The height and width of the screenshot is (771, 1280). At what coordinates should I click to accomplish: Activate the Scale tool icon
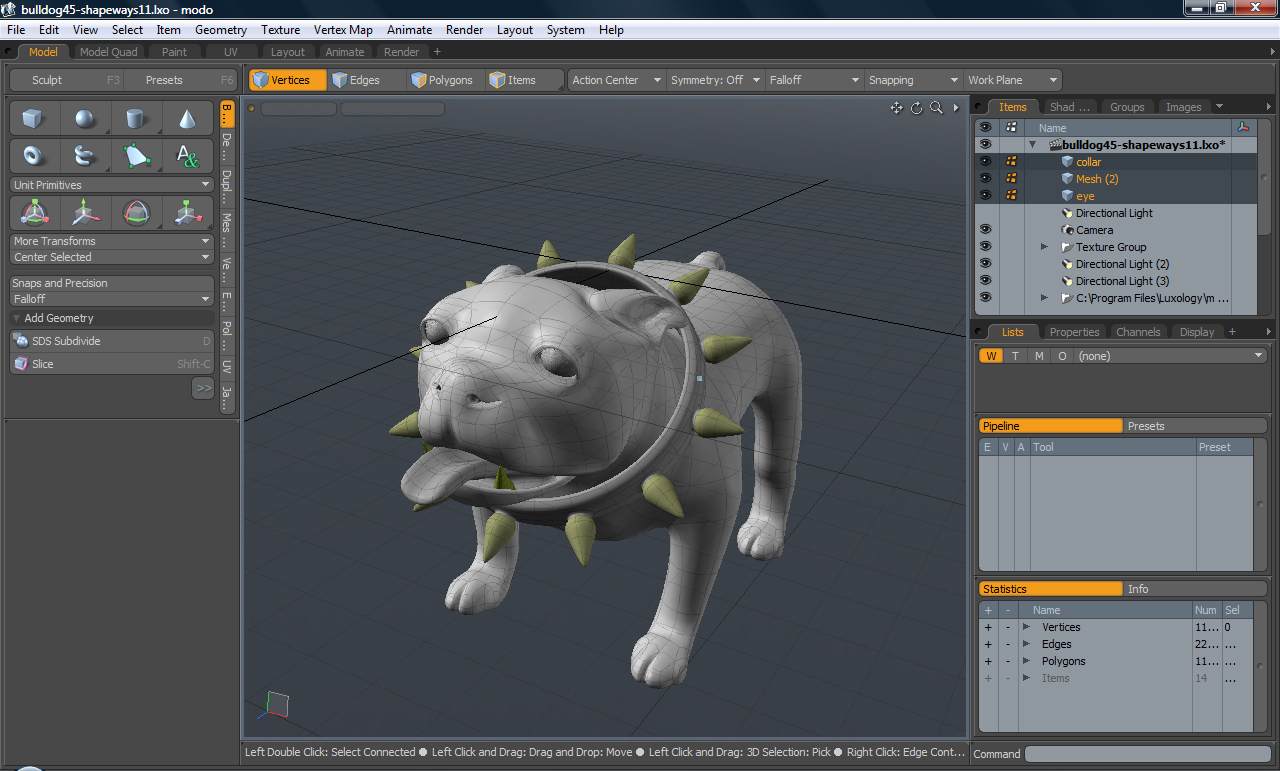187,212
